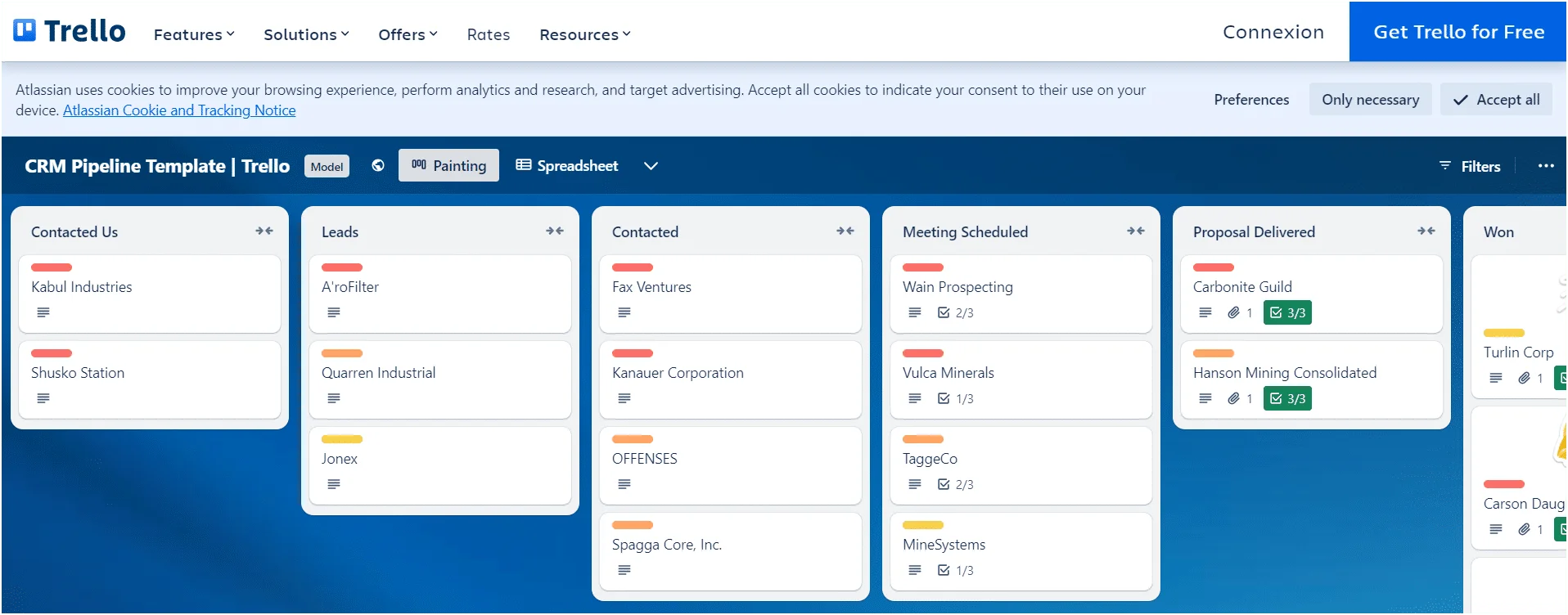
Task: Click attachment icon on Turlin Corp card
Action: (1525, 378)
